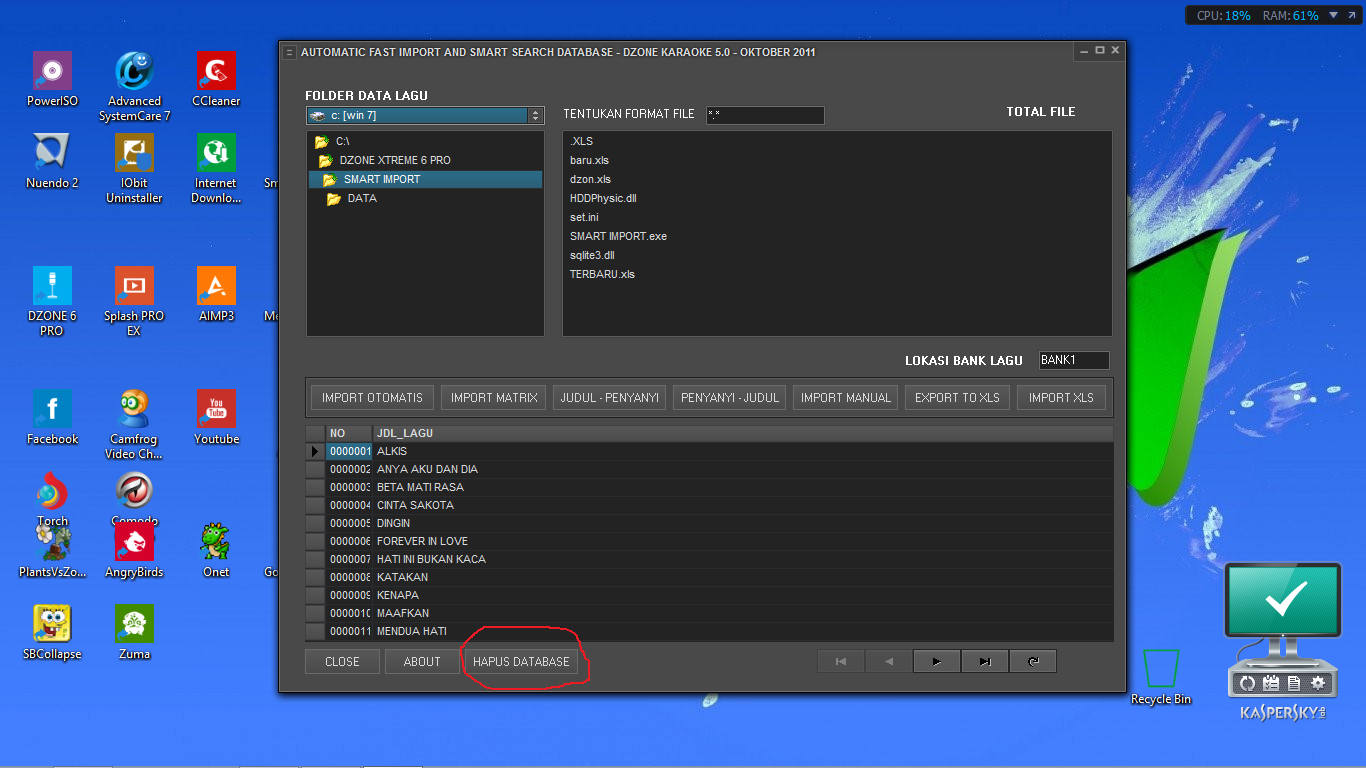This screenshot has height=768, width=1366.
Task: Click the IObit Uninstaller shortcut
Action: [134, 168]
